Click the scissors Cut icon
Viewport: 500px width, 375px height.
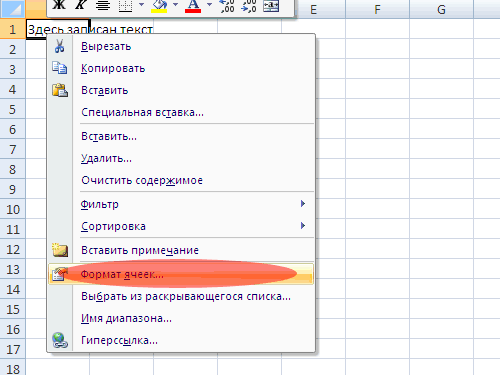60,46
